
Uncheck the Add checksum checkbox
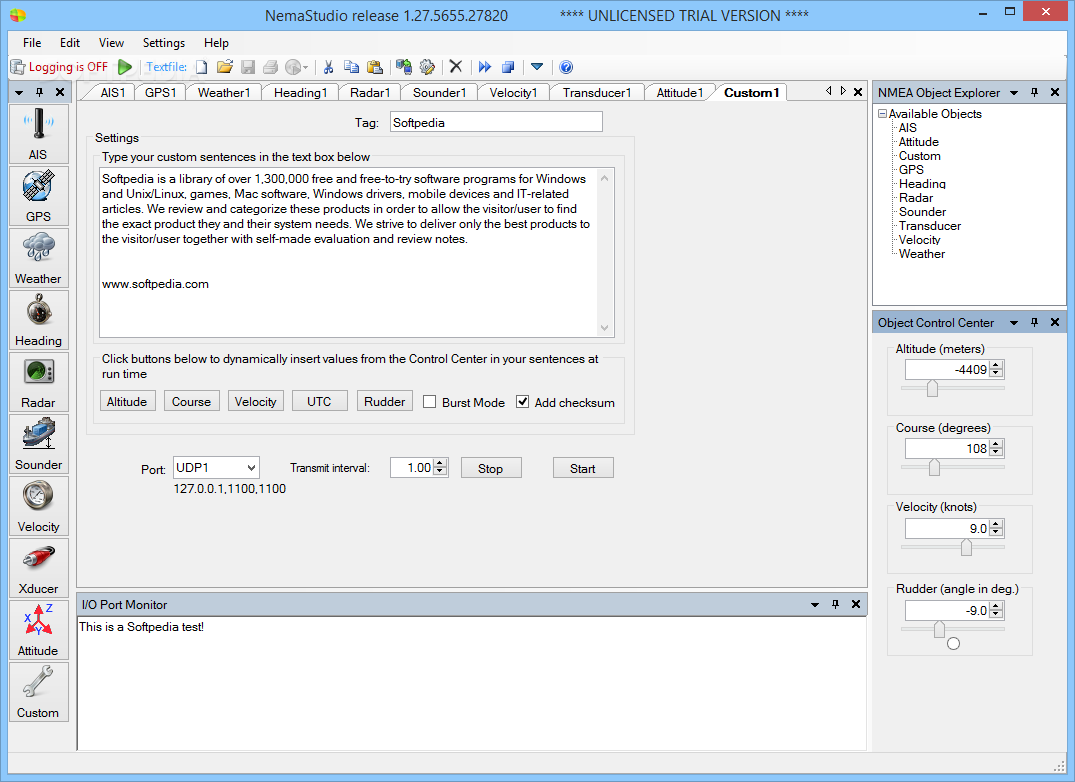pos(522,402)
